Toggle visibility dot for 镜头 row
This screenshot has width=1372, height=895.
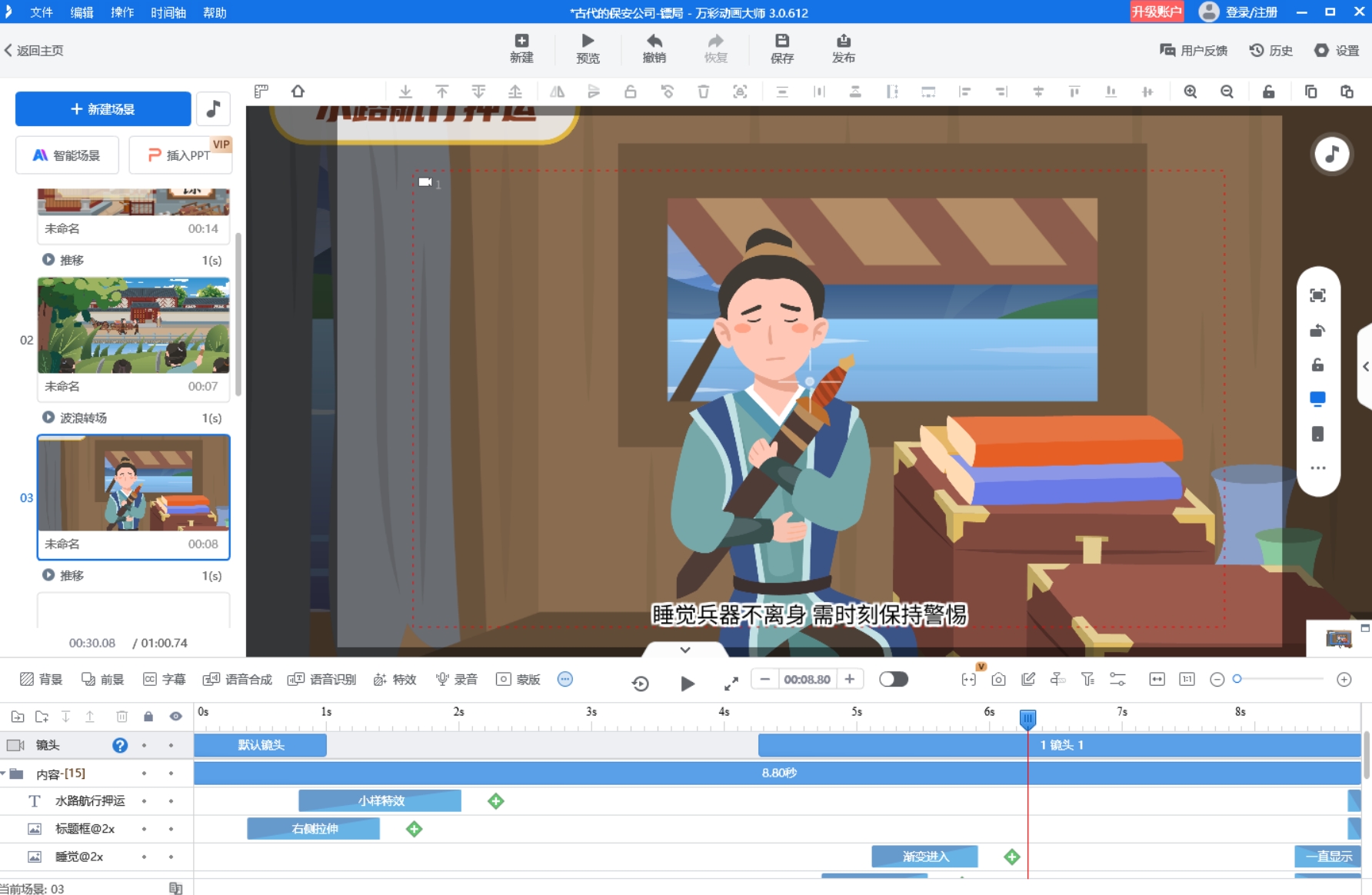tap(171, 745)
